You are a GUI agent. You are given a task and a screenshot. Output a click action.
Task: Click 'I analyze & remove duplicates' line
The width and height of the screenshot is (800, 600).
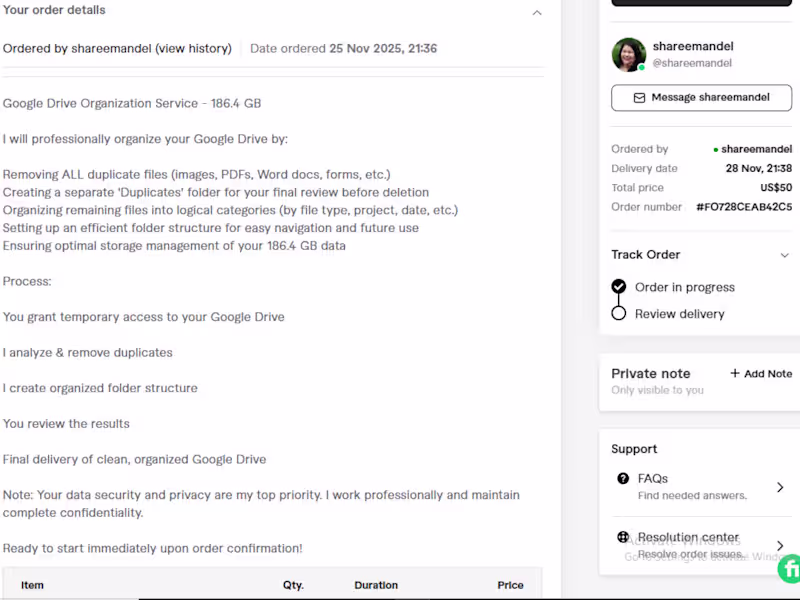coord(88,353)
